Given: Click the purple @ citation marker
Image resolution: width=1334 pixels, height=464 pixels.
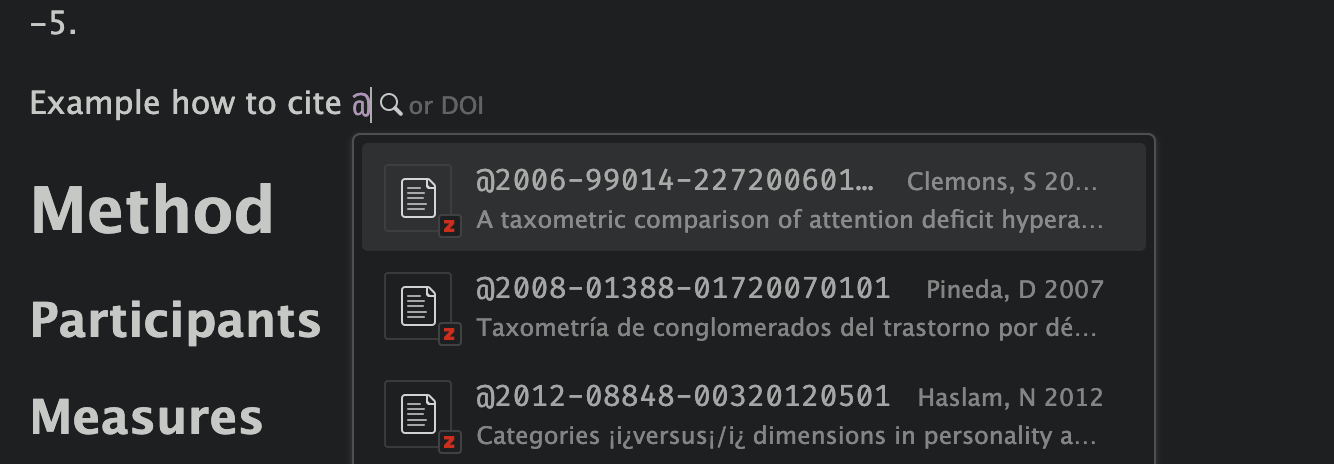Looking at the screenshot, I should pyautogui.click(x=360, y=104).
